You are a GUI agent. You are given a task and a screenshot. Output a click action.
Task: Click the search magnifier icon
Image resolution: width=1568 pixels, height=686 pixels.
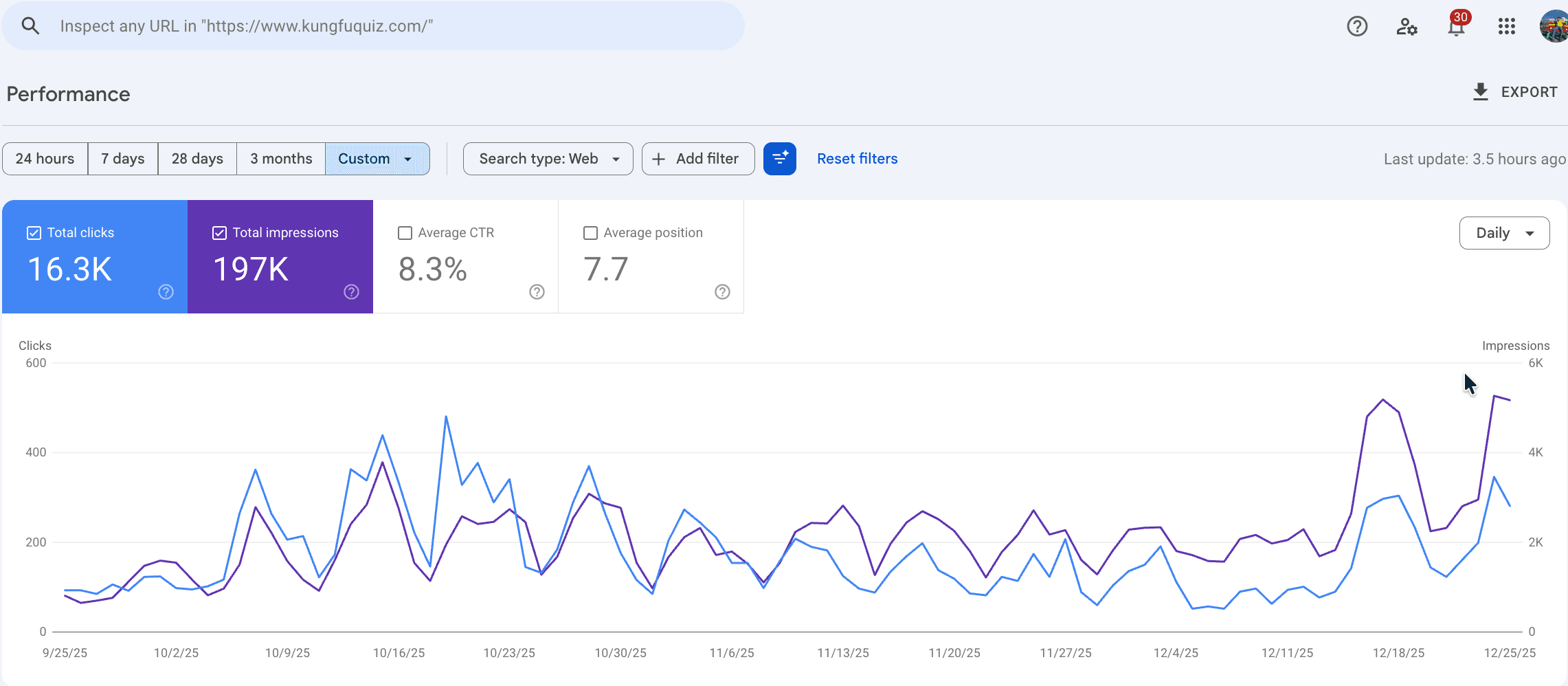click(x=30, y=25)
